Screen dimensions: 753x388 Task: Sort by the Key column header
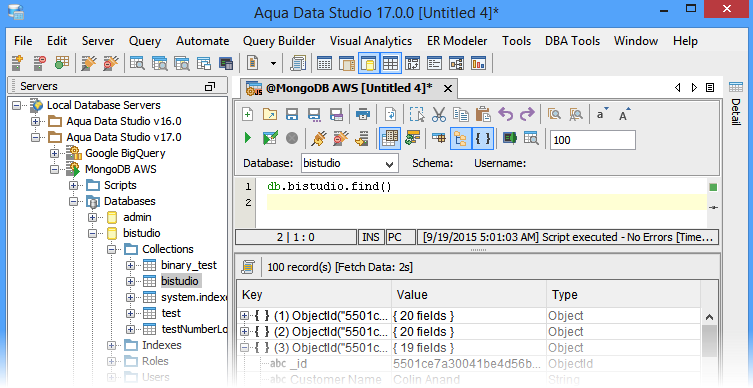pos(314,295)
